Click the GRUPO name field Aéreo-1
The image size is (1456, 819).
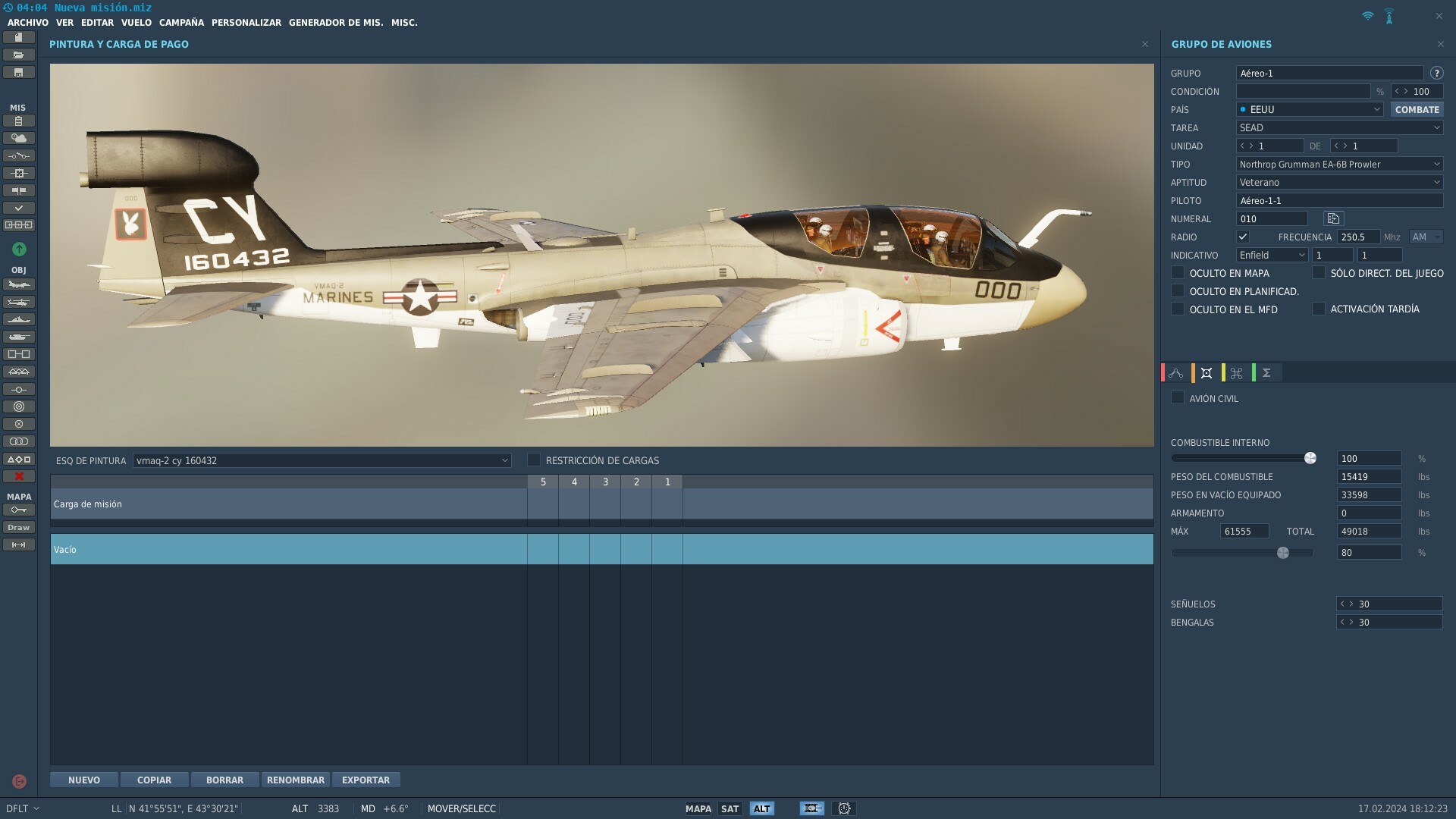click(x=1329, y=73)
